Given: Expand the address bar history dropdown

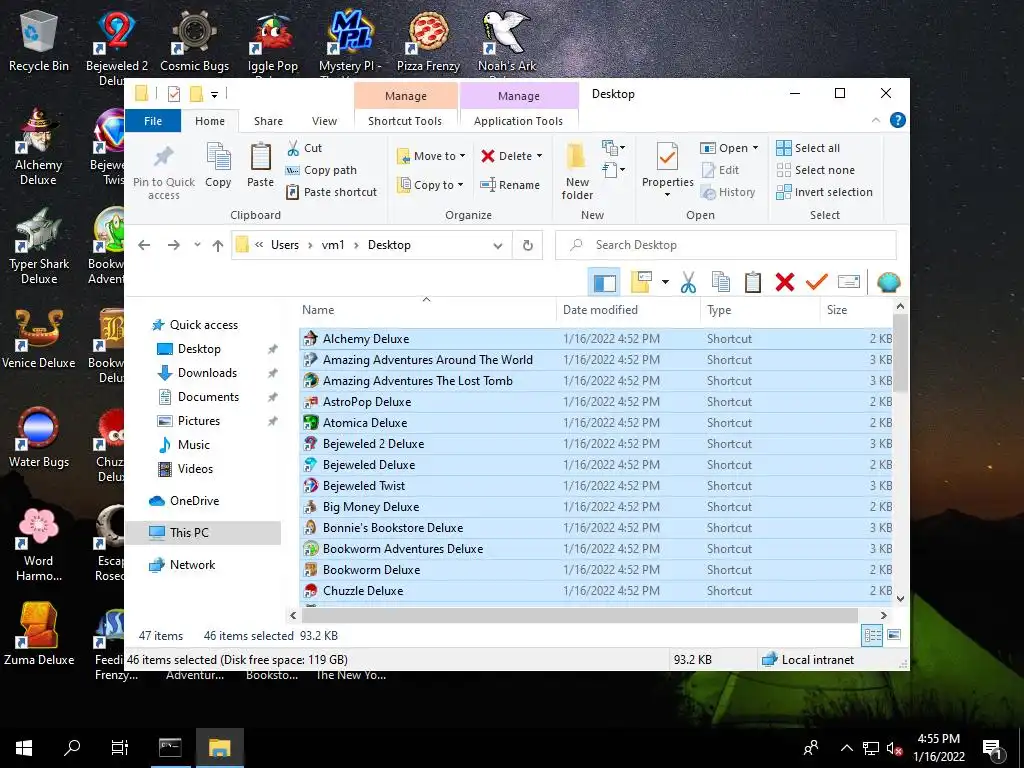Looking at the screenshot, I should (498, 246).
